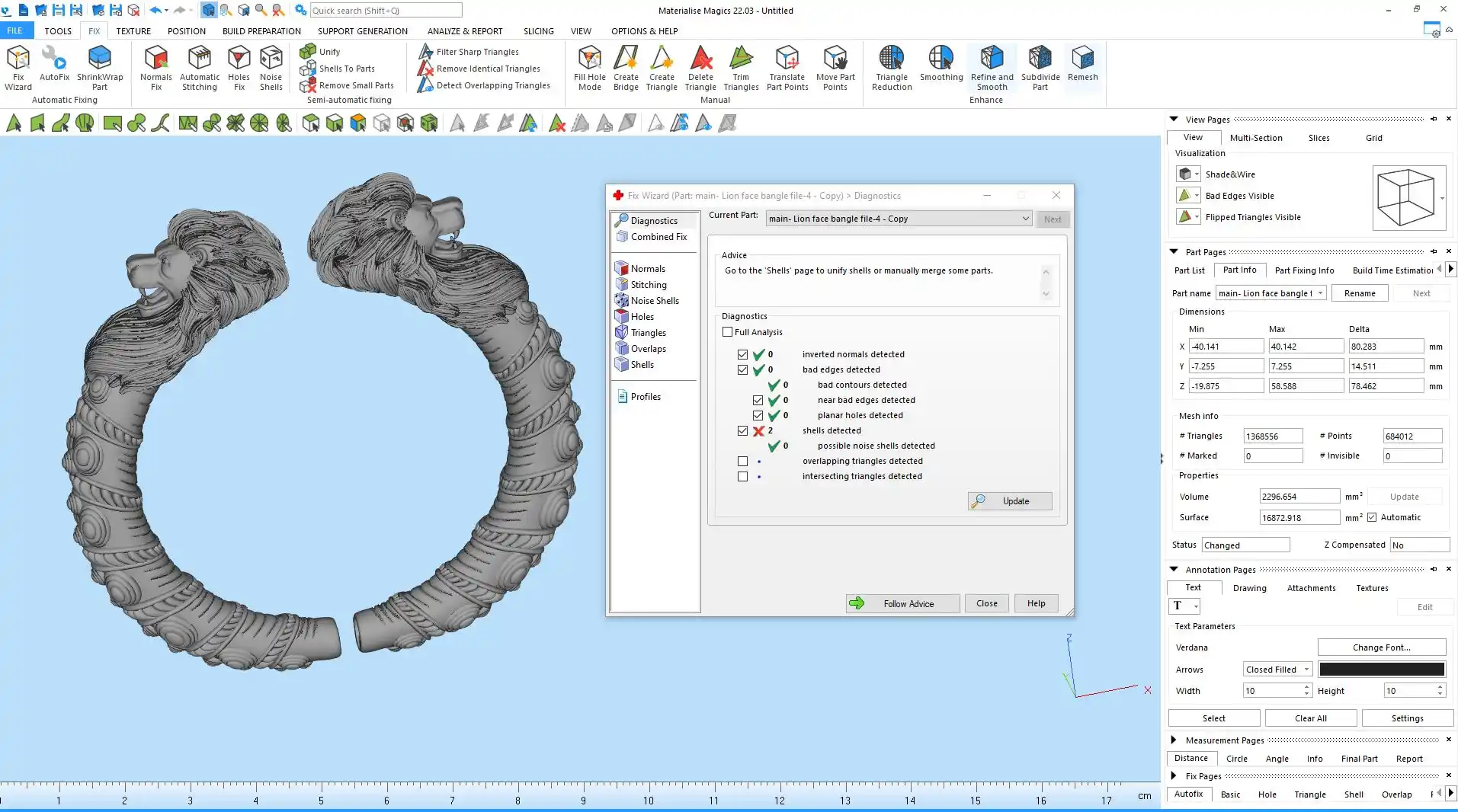Open the SUPPORT GENERATION ribbon tab
1458x812 pixels.
[x=362, y=31]
